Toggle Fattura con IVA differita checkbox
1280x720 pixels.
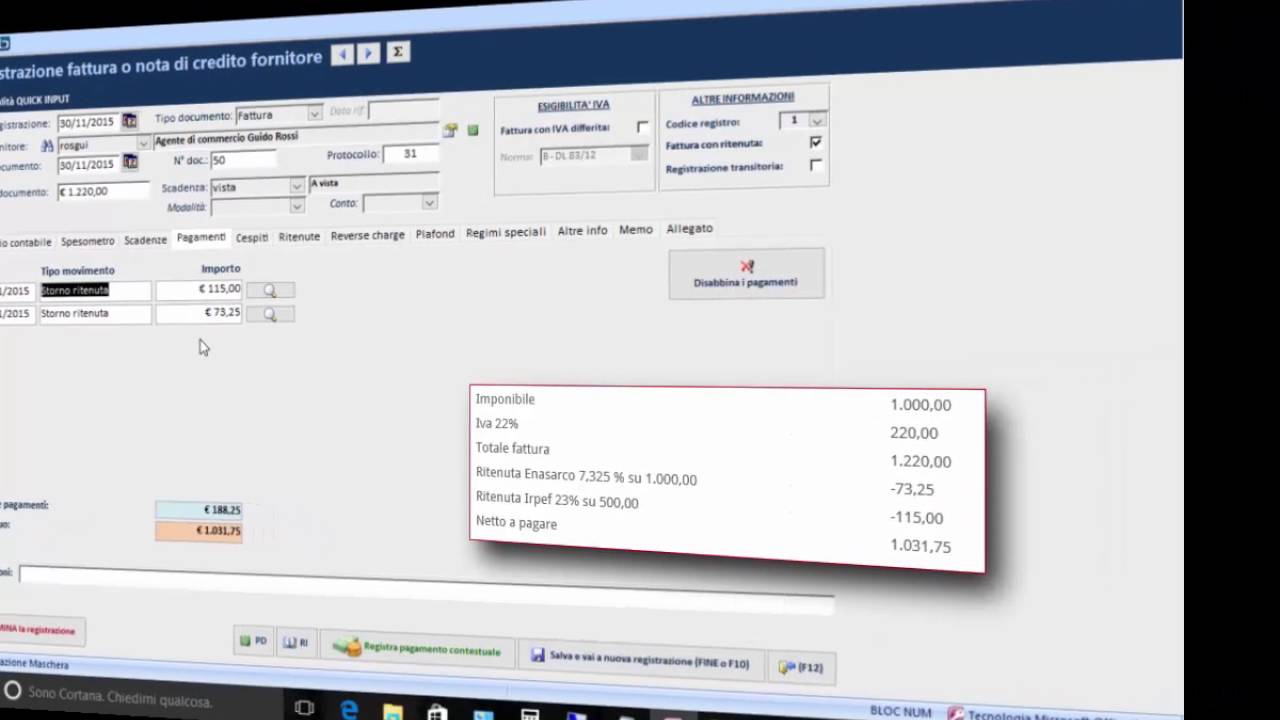642,127
